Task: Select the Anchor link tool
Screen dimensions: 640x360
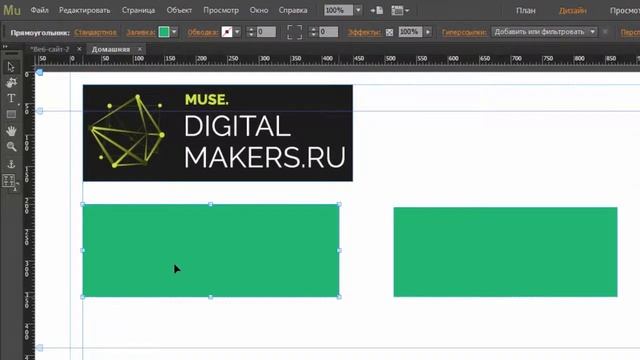Action: (11, 164)
